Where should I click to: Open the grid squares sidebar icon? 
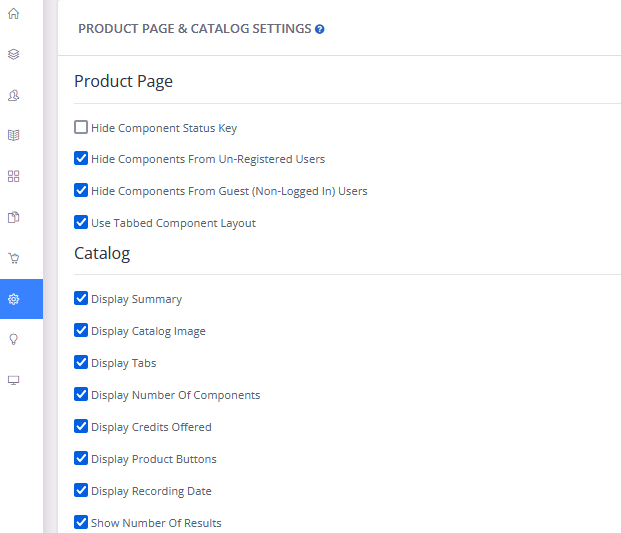(x=13, y=176)
